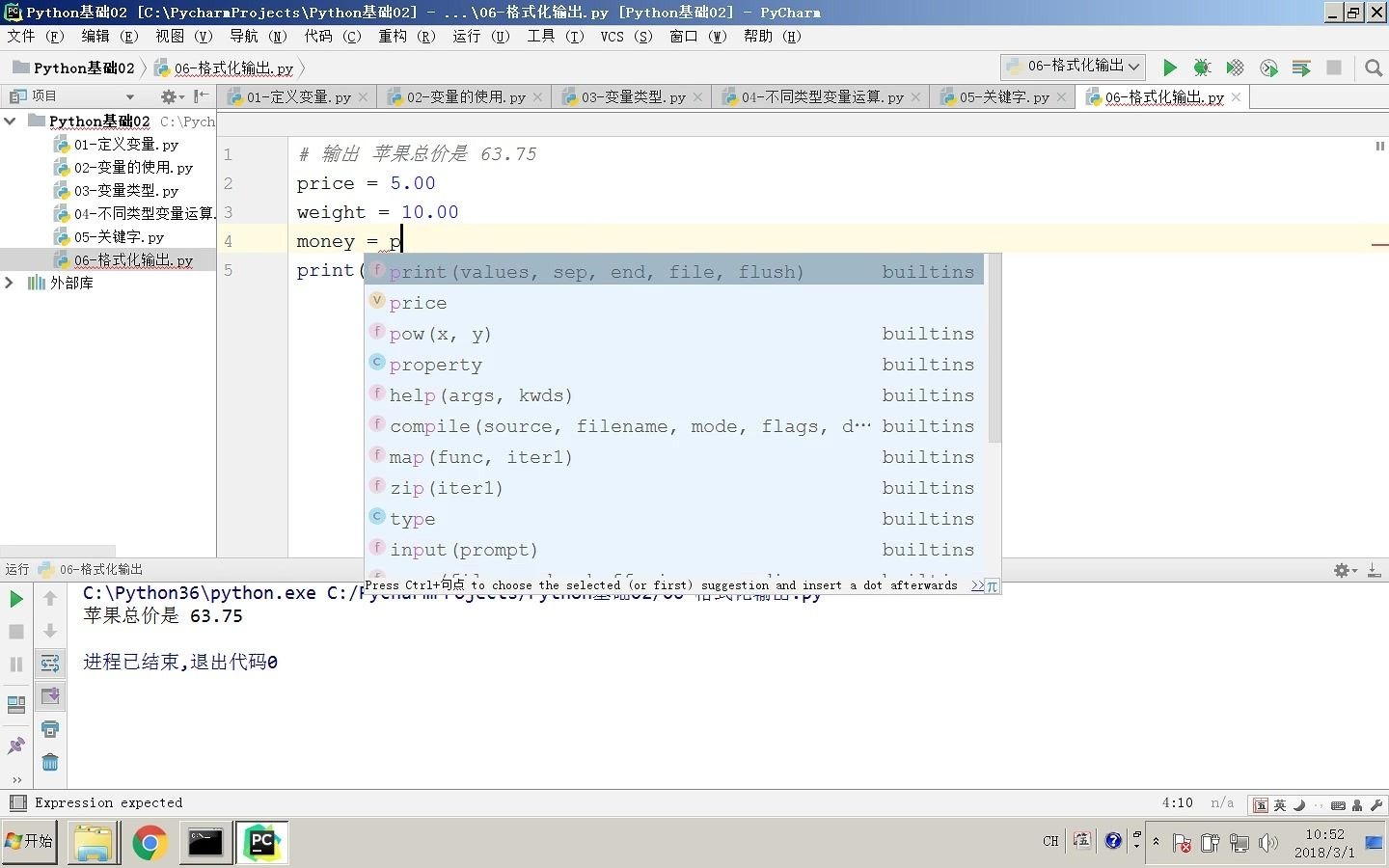Toggle soft-wrap in the Run console
This screenshot has height=868, width=1389.
point(50,664)
